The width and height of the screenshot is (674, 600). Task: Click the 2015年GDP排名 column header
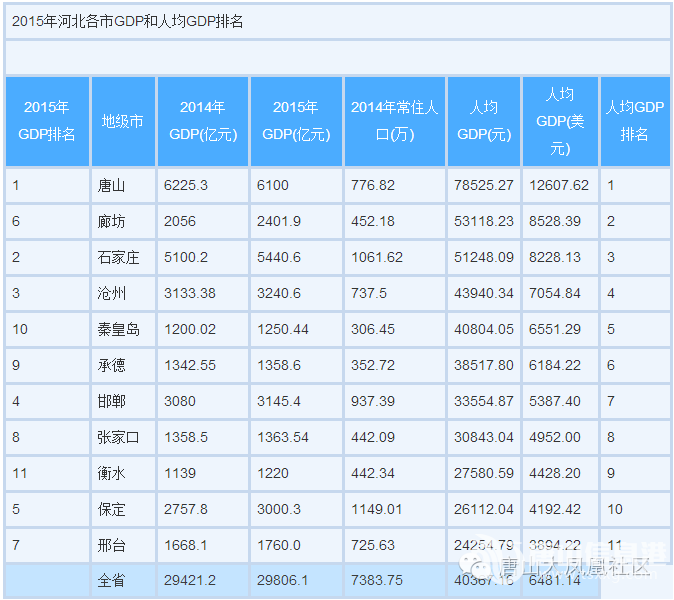tap(47, 121)
